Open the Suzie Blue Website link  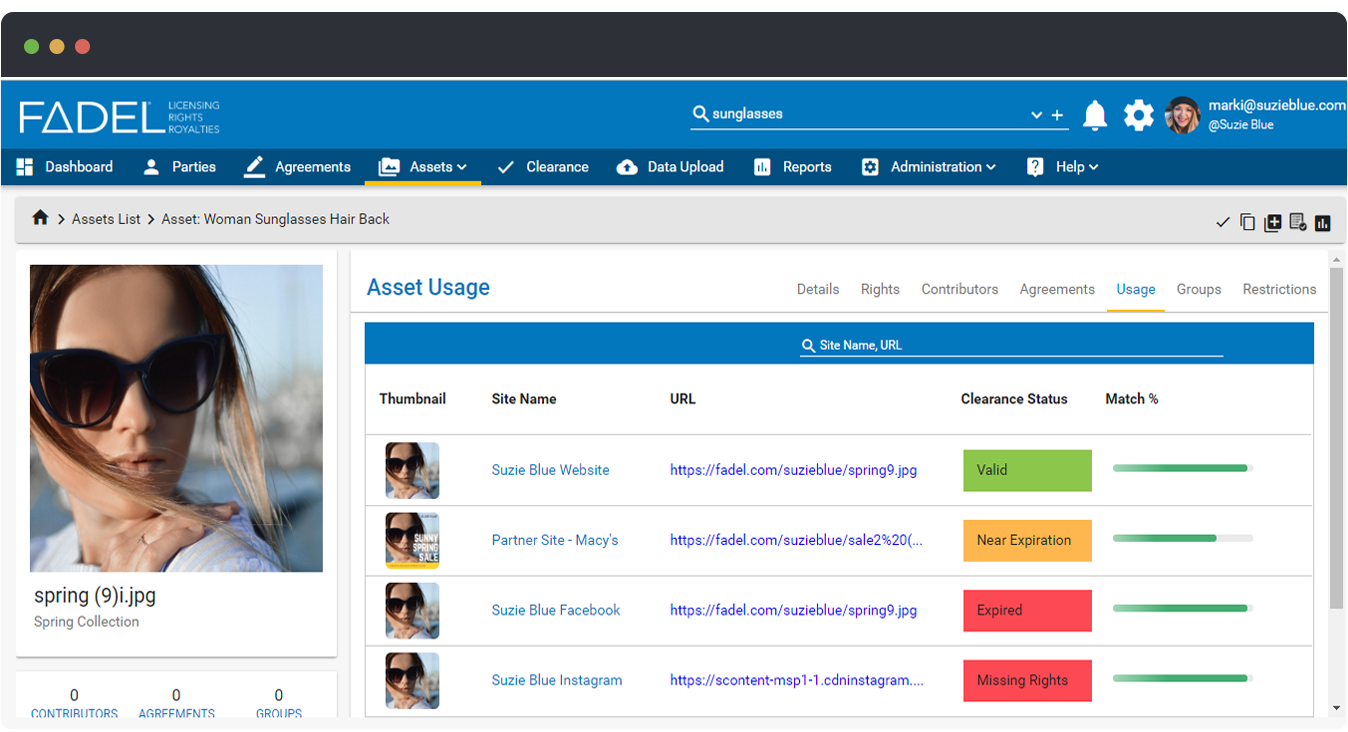(x=550, y=470)
